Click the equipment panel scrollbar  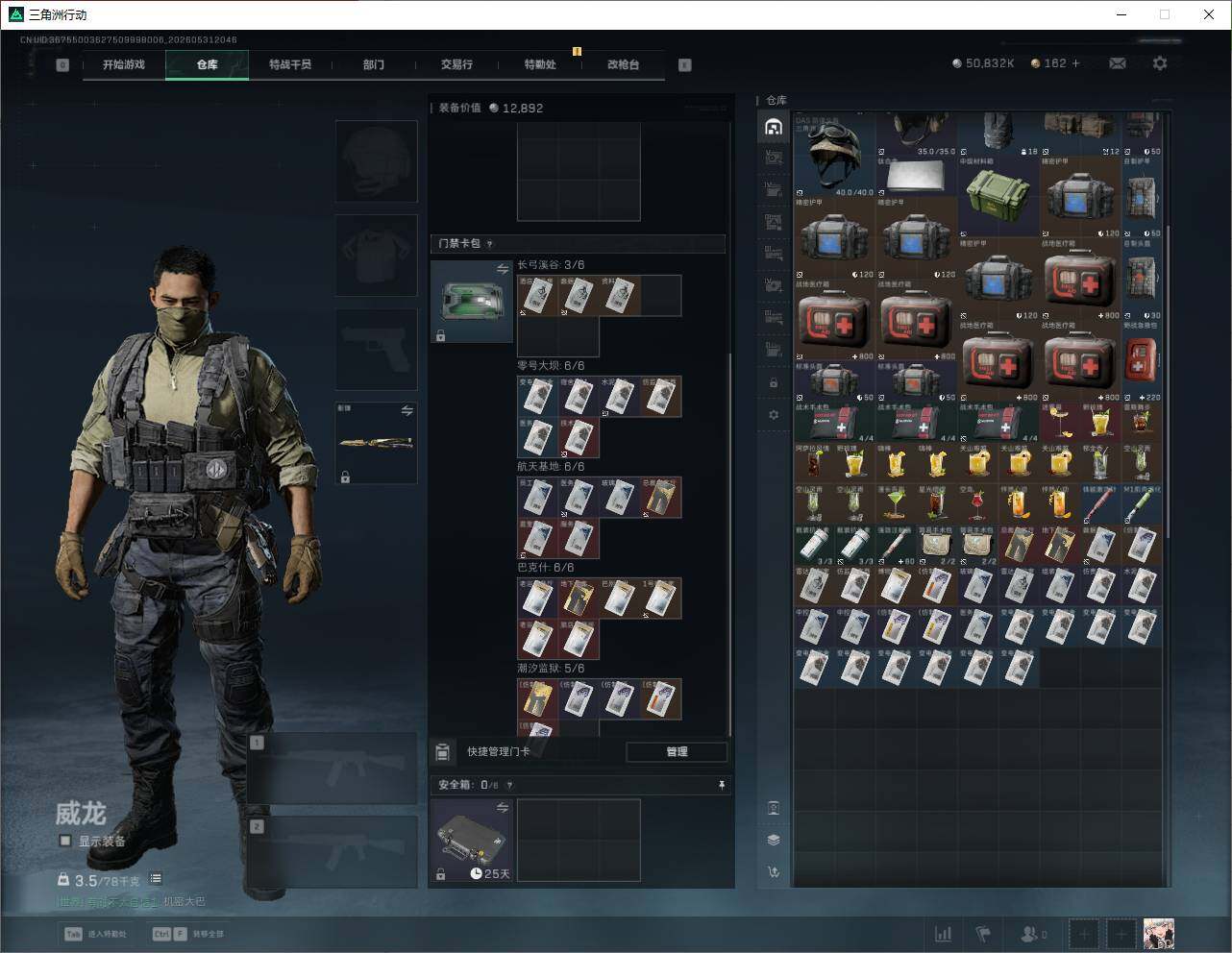click(729, 543)
